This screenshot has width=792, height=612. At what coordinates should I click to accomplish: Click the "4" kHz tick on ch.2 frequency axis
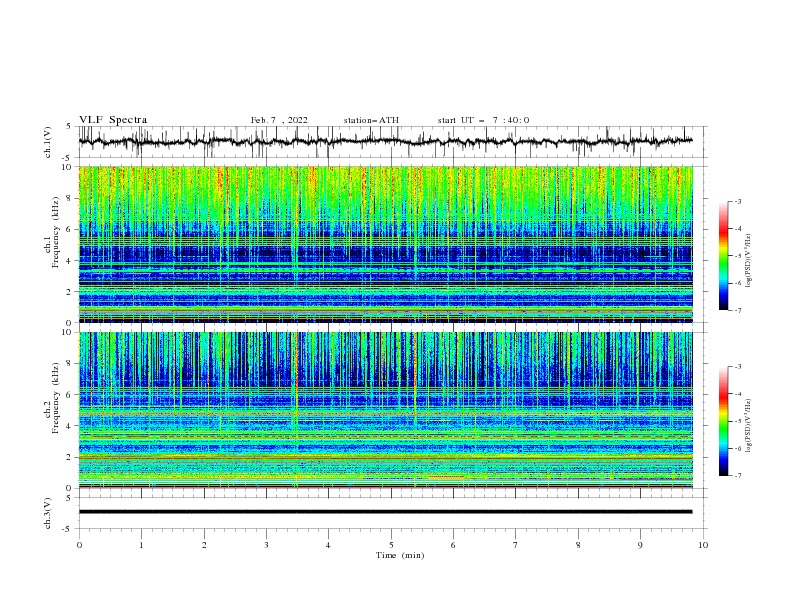coord(70,426)
